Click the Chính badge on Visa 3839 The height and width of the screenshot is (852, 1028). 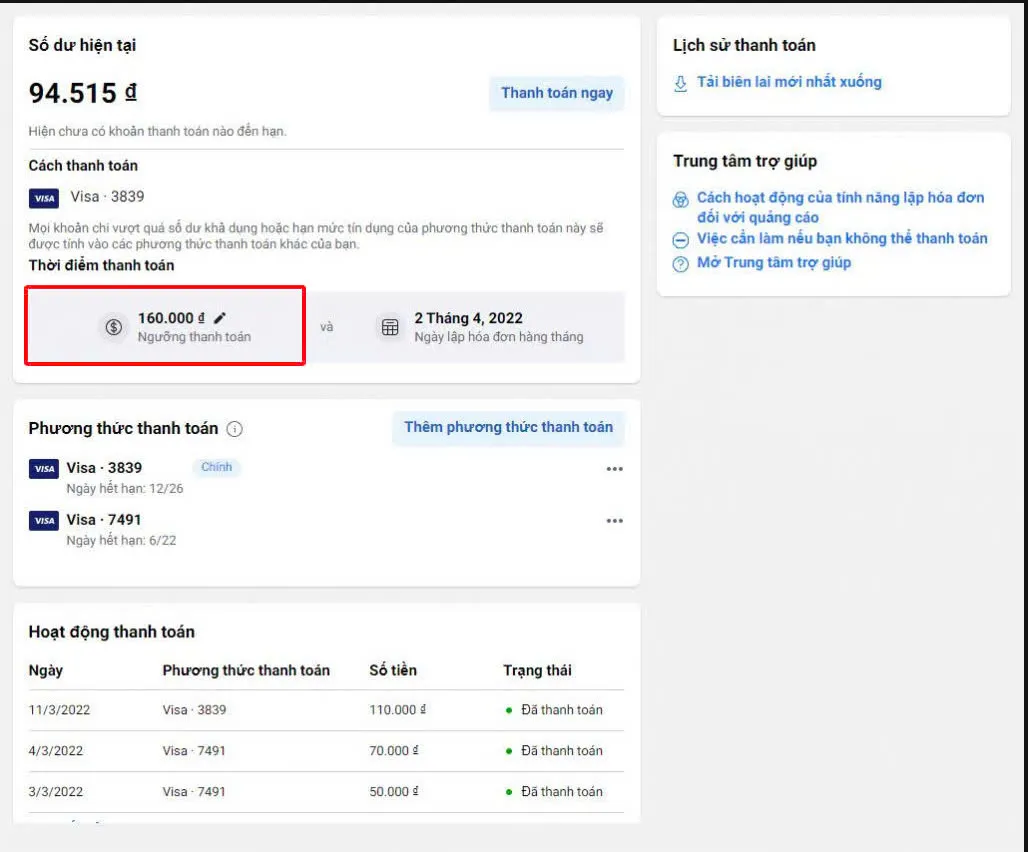point(217,467)
